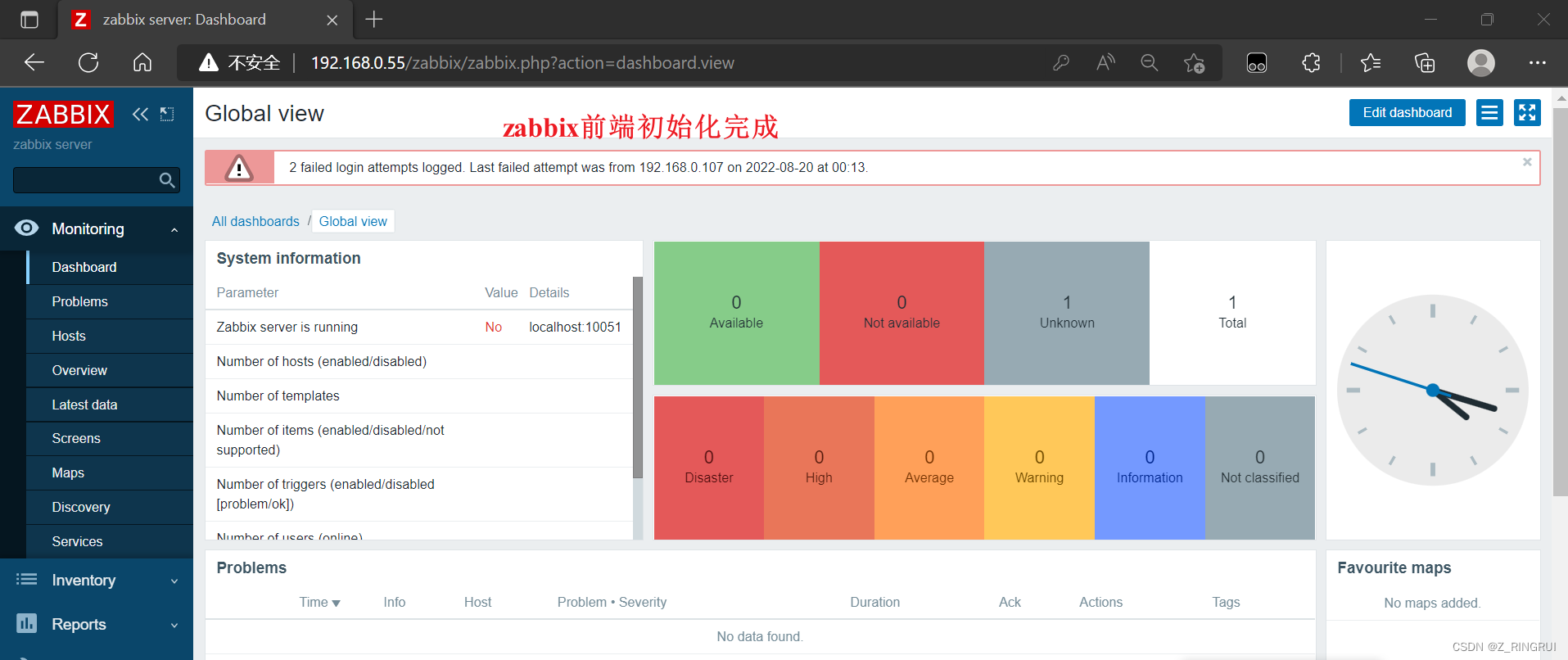The height and width of the screenshot is (660, 1568).
Task: Add this page to favorites
Action: 1194,63
